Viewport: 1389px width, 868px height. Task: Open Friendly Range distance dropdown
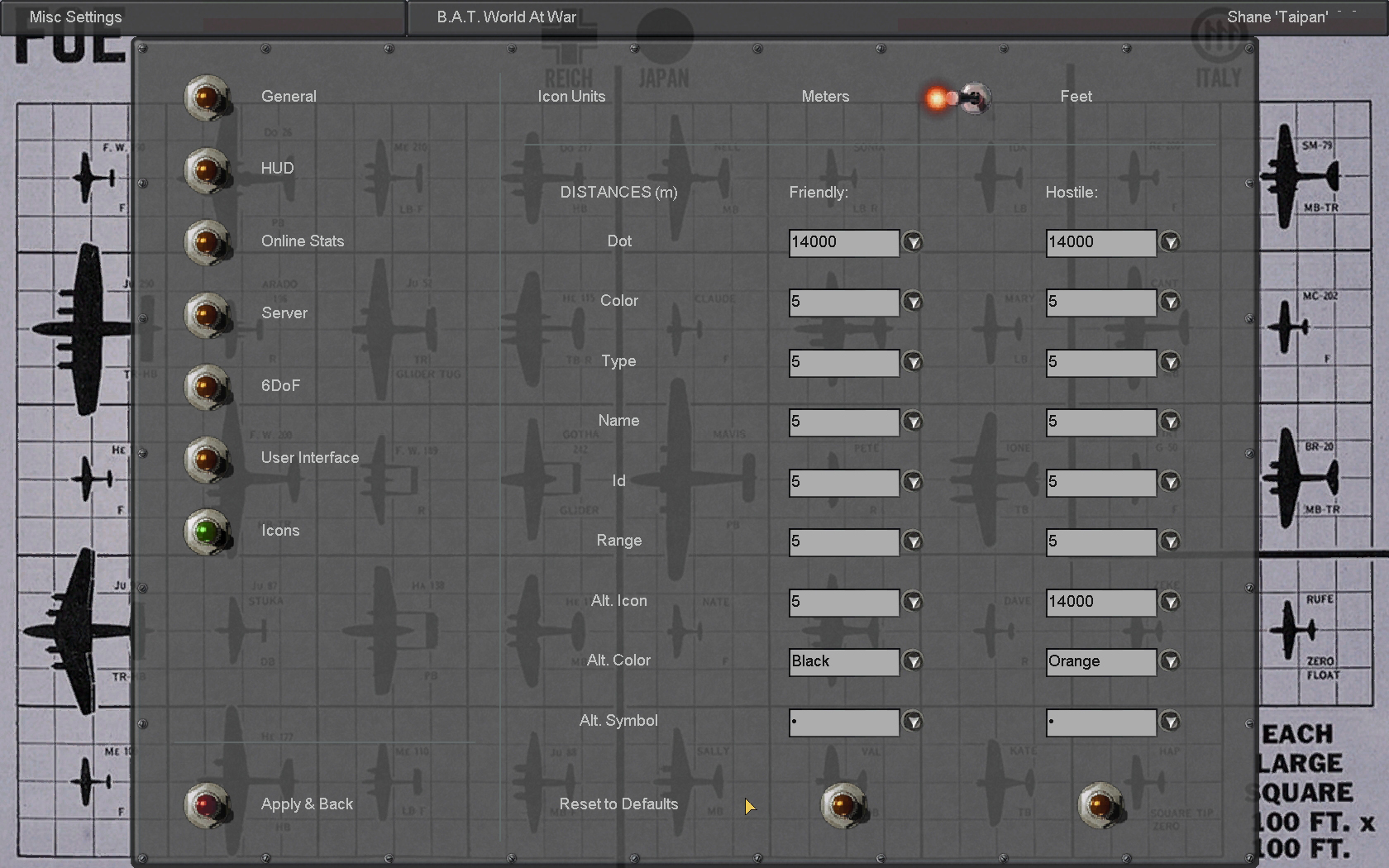tap(913, 541)
